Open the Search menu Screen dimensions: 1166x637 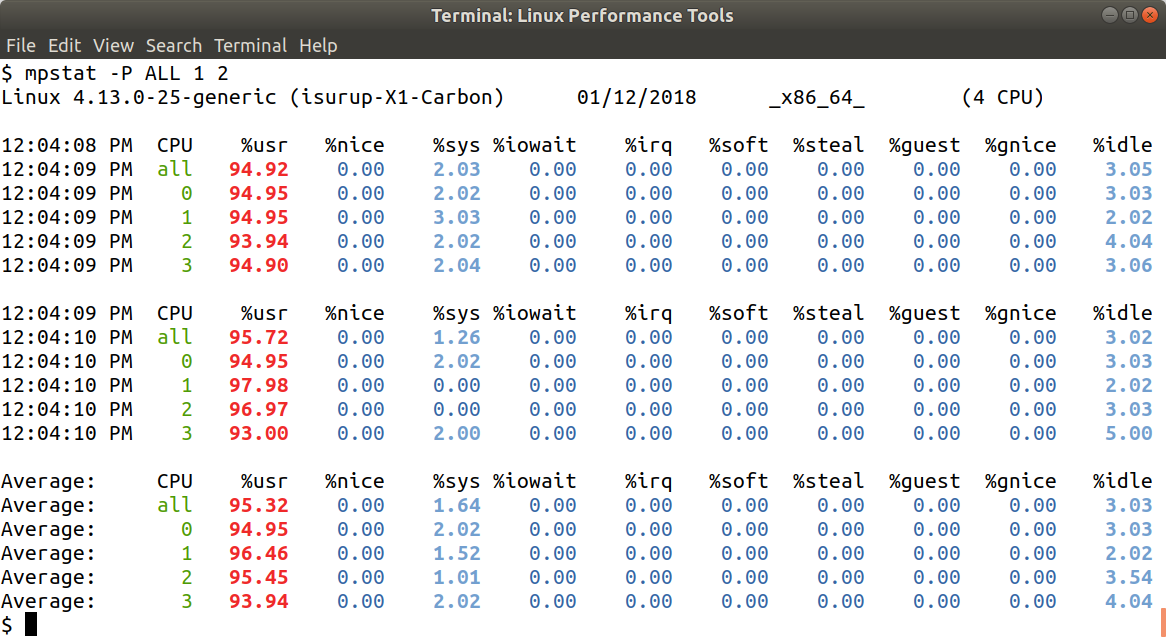click(174, 45)
